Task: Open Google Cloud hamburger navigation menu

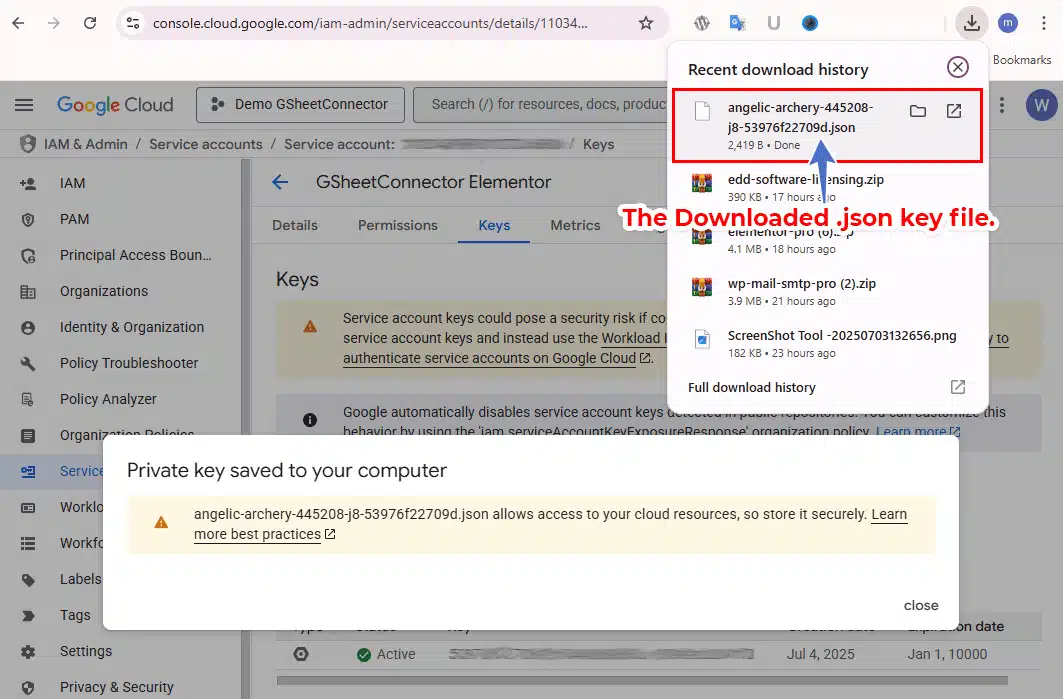Action: point(24,105)
